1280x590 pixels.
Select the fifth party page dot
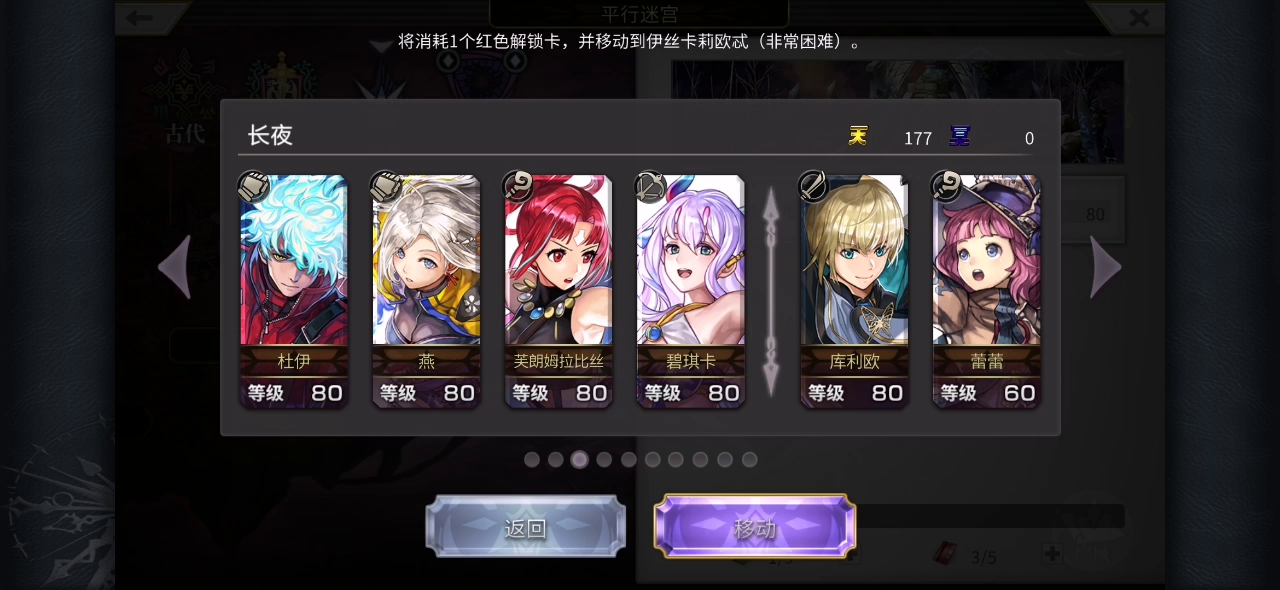point(629,460)
